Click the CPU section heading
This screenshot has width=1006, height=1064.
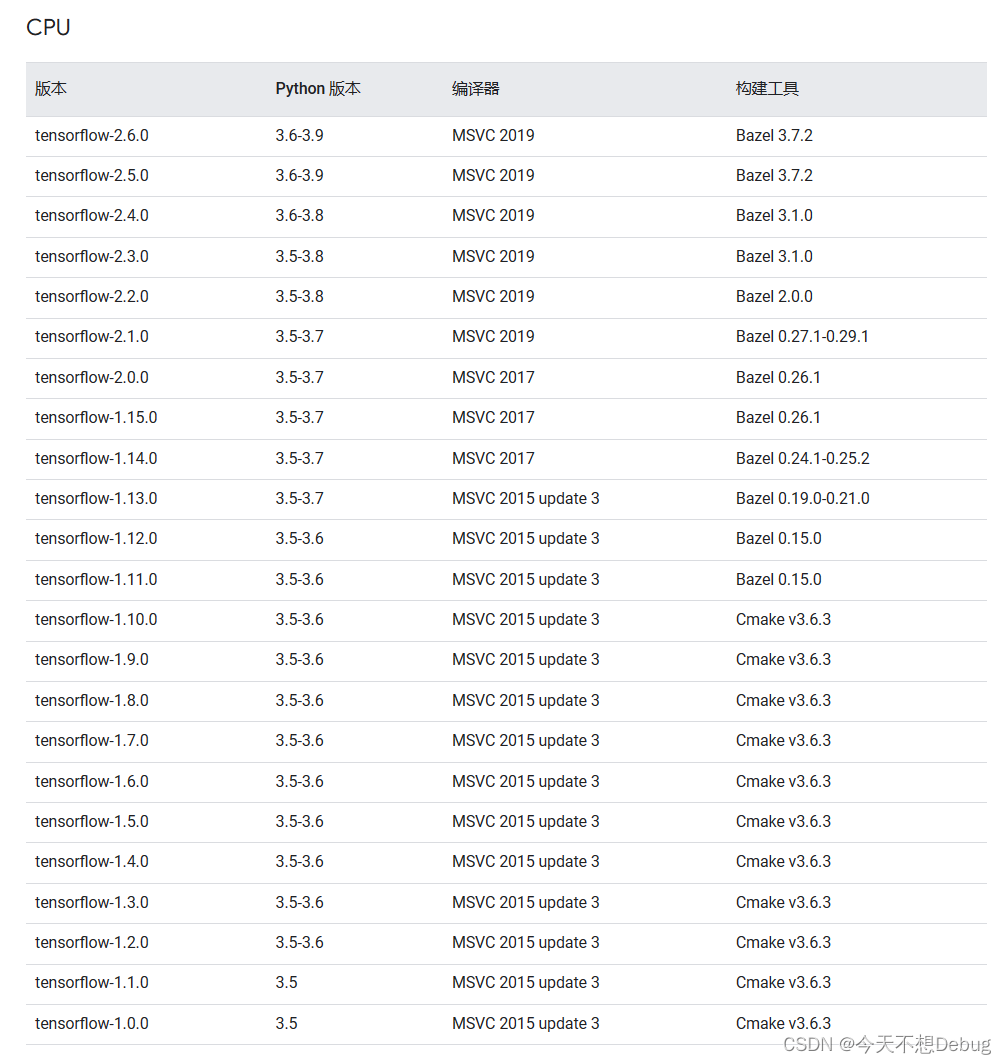48,27
